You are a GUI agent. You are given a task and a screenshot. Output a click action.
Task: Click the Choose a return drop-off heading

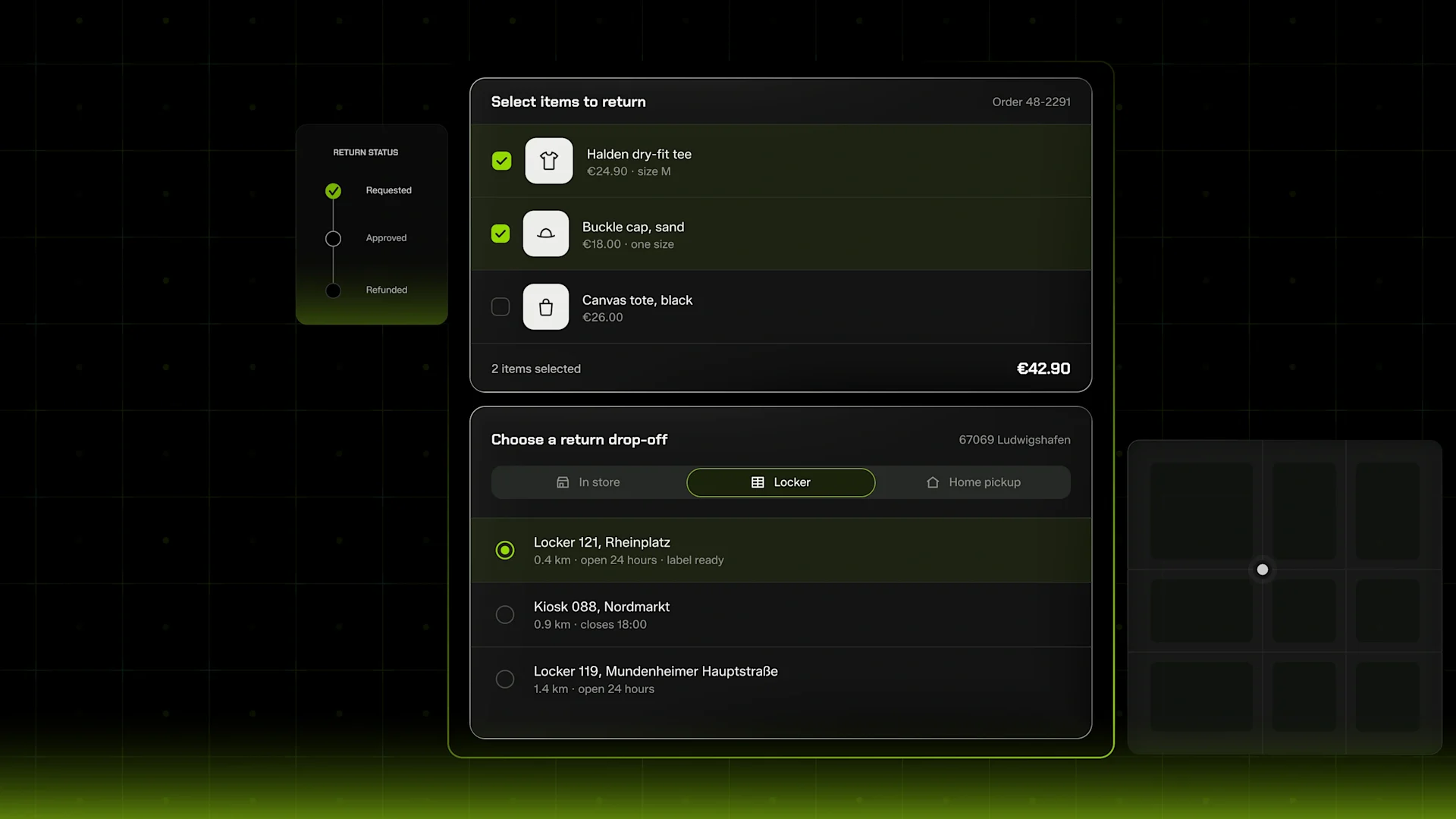coord(579,440)
